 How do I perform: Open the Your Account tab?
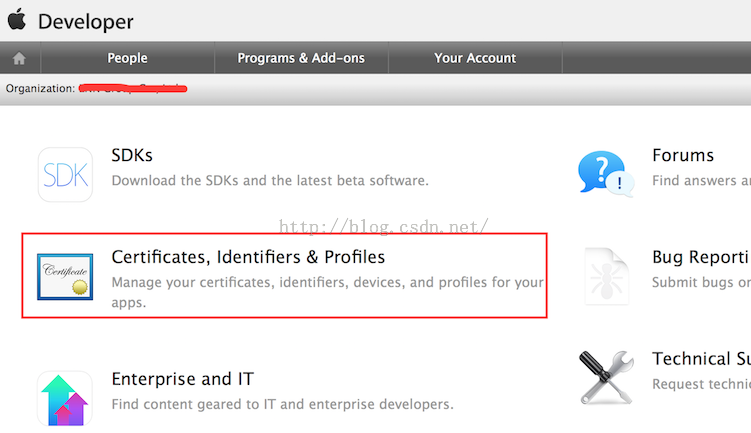[475, 58]
